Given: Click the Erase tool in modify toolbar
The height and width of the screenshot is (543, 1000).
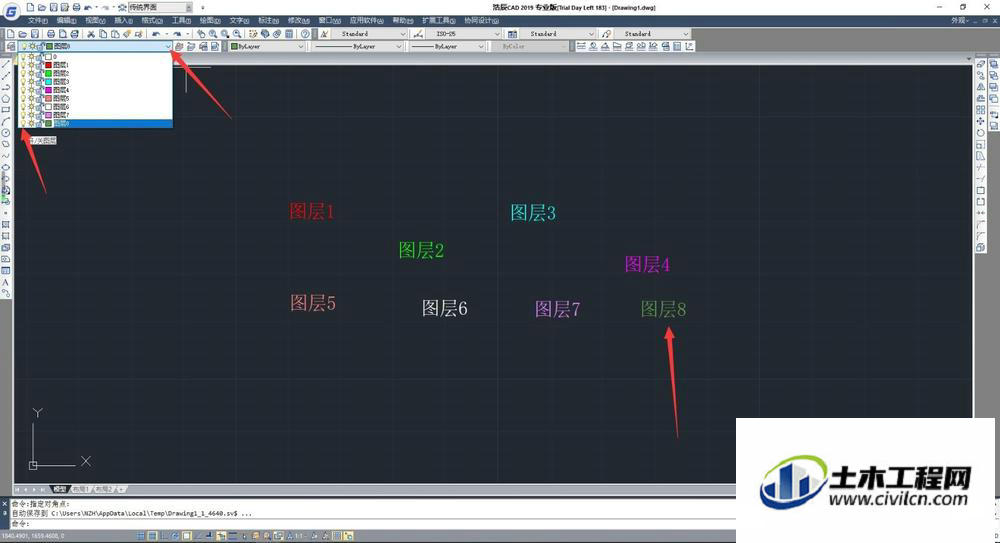Looking at the screenshot, I should [x=981, y=64].
